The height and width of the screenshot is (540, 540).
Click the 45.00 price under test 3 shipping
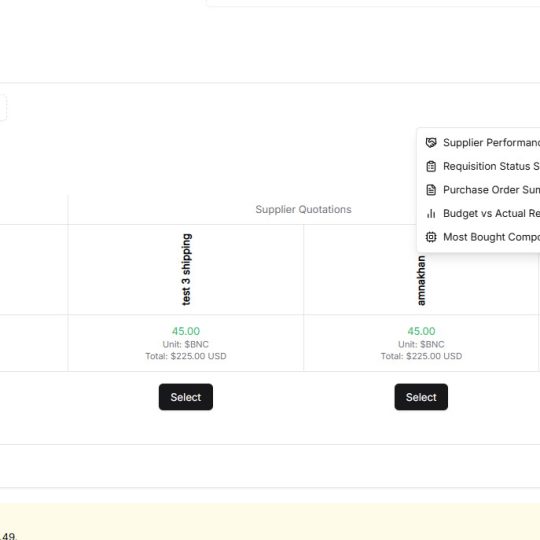coord(186,331)
